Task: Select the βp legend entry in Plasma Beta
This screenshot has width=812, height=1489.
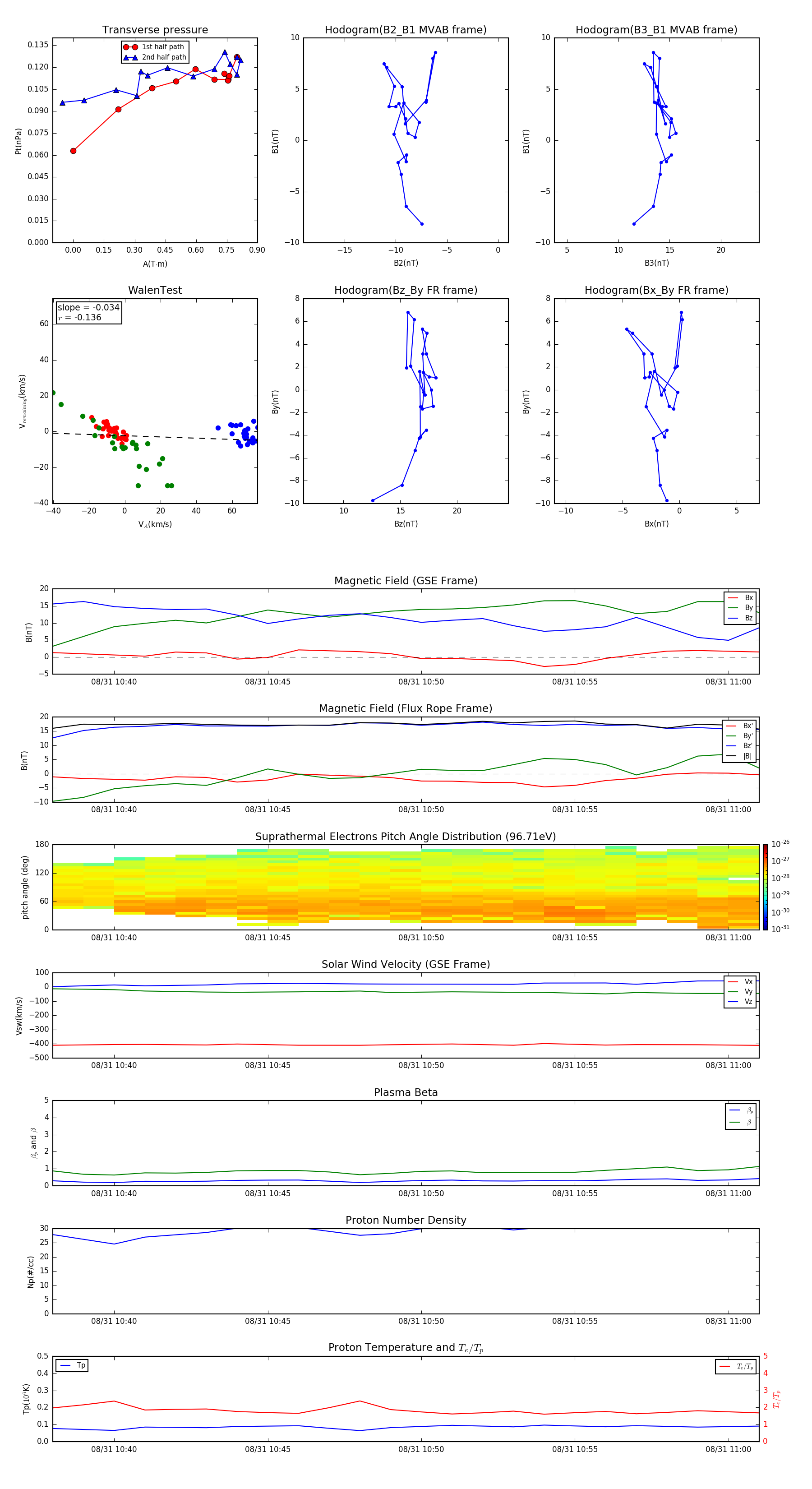Action: click(741, 1110)
